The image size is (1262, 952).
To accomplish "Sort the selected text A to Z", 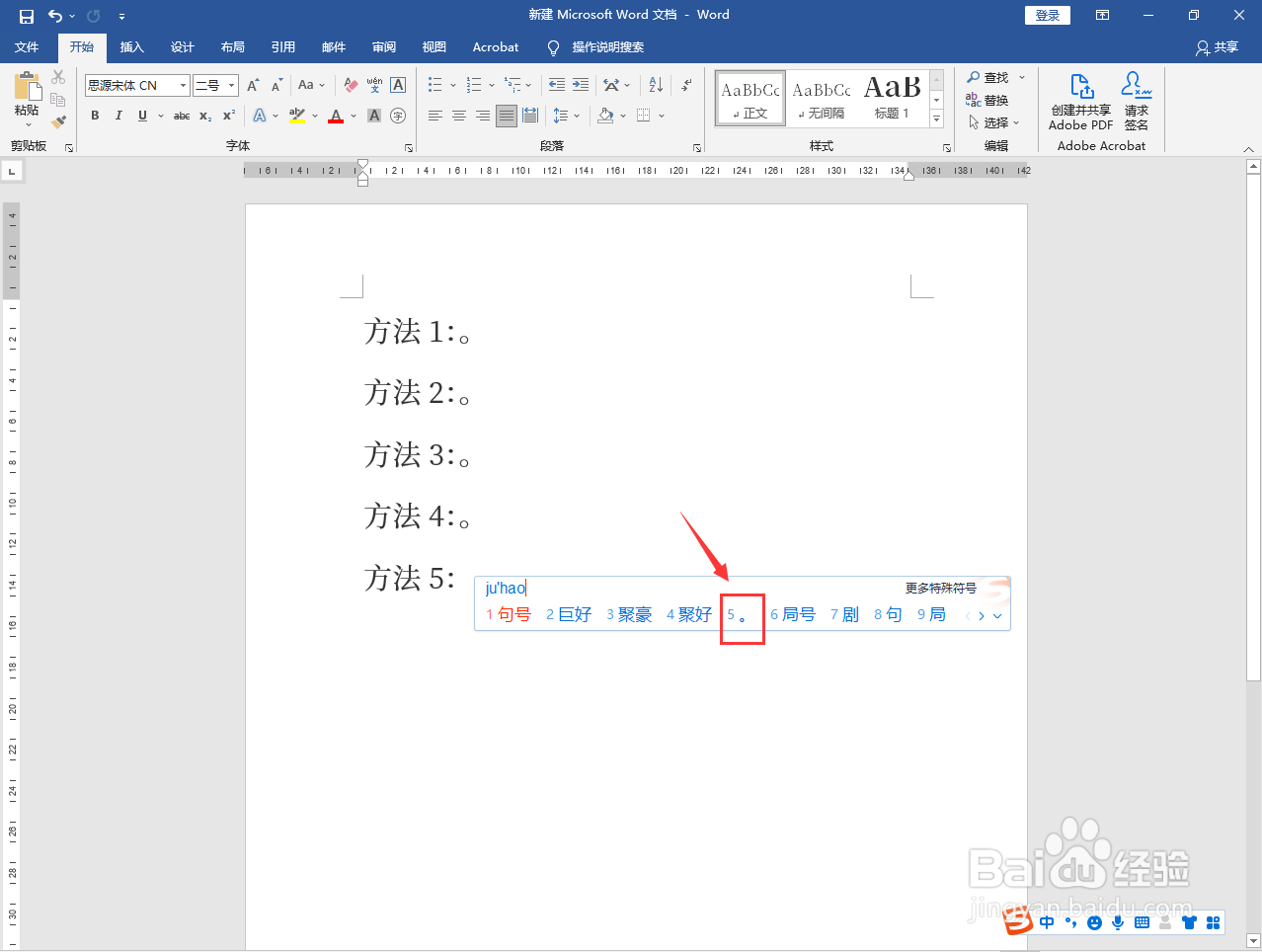I will [x=656, y=85].
